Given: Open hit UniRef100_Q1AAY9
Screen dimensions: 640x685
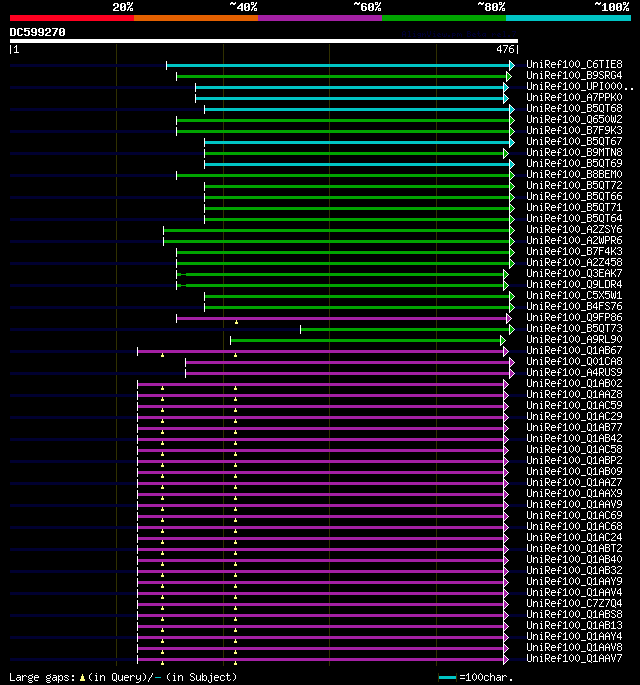Looking at the screenshot, I should pos(574,581).
